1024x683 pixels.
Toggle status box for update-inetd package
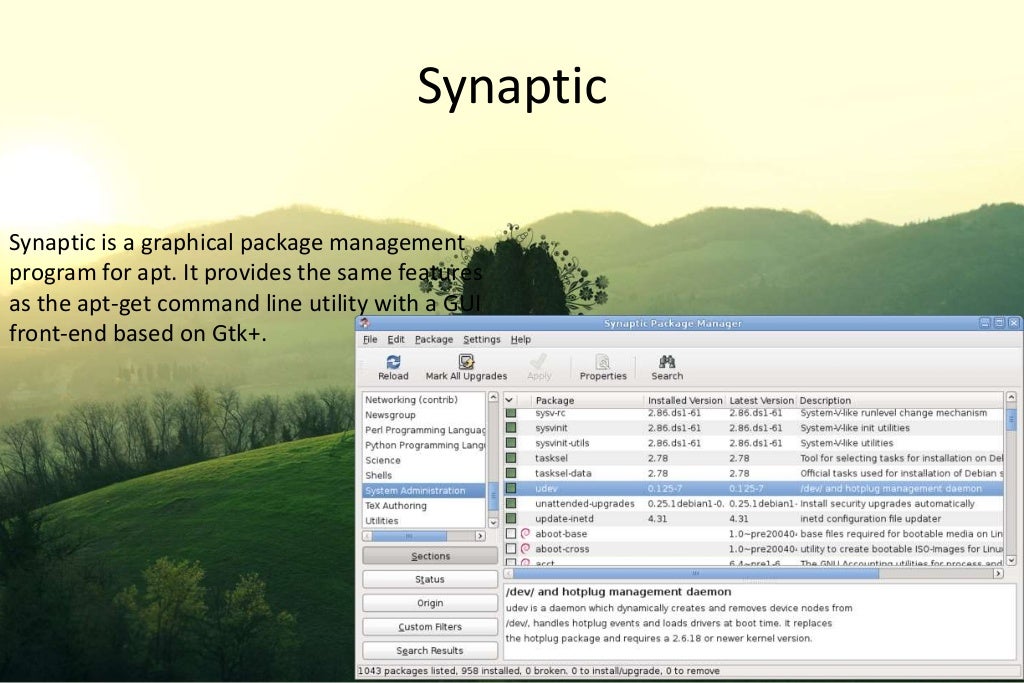(x=511, y=518)
